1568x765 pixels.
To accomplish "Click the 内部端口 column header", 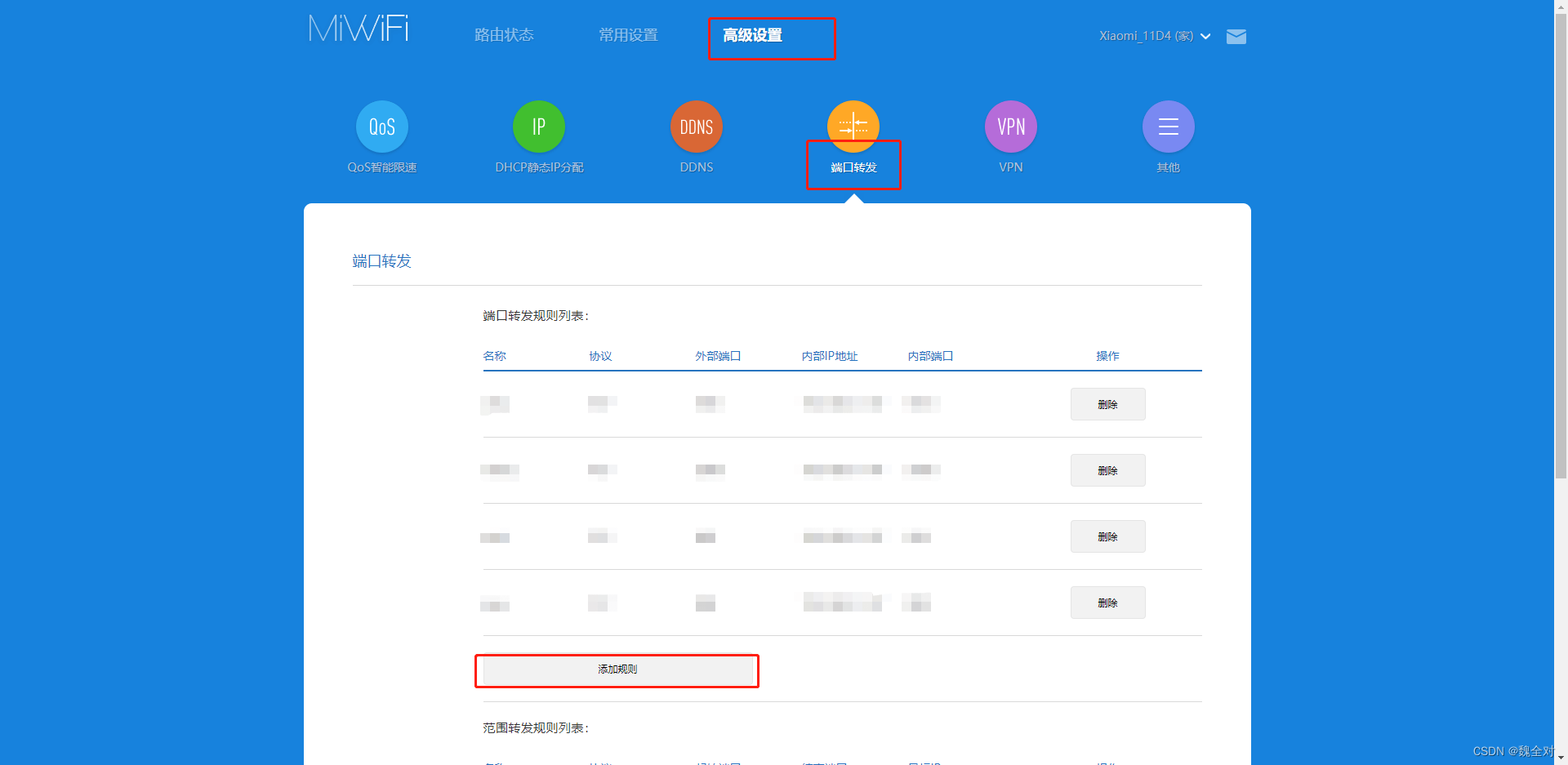I will pyautogui.click(x=930, y=356).
